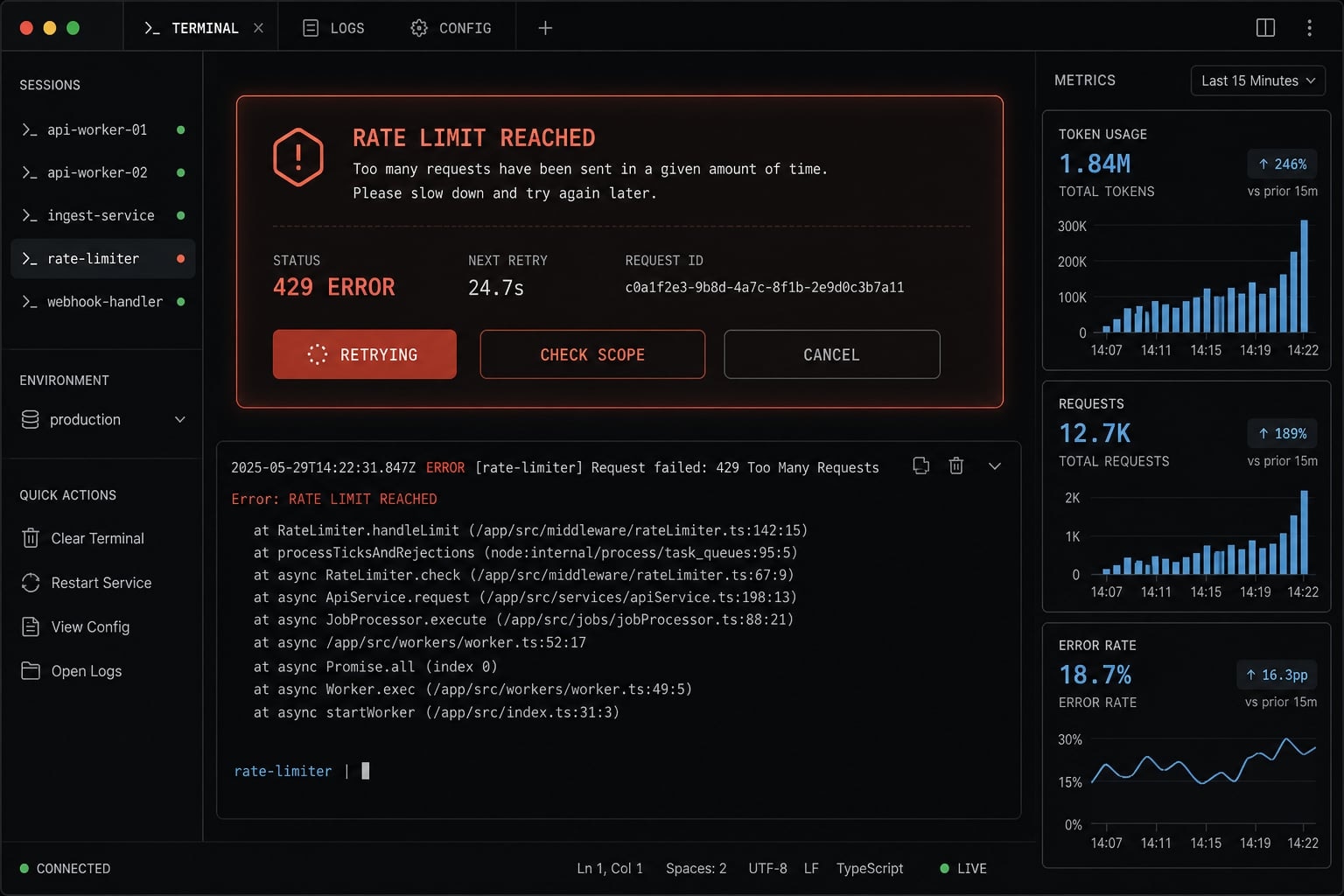
Task: Cancel the retry with CANCEL button
Action: pos(832,354)
